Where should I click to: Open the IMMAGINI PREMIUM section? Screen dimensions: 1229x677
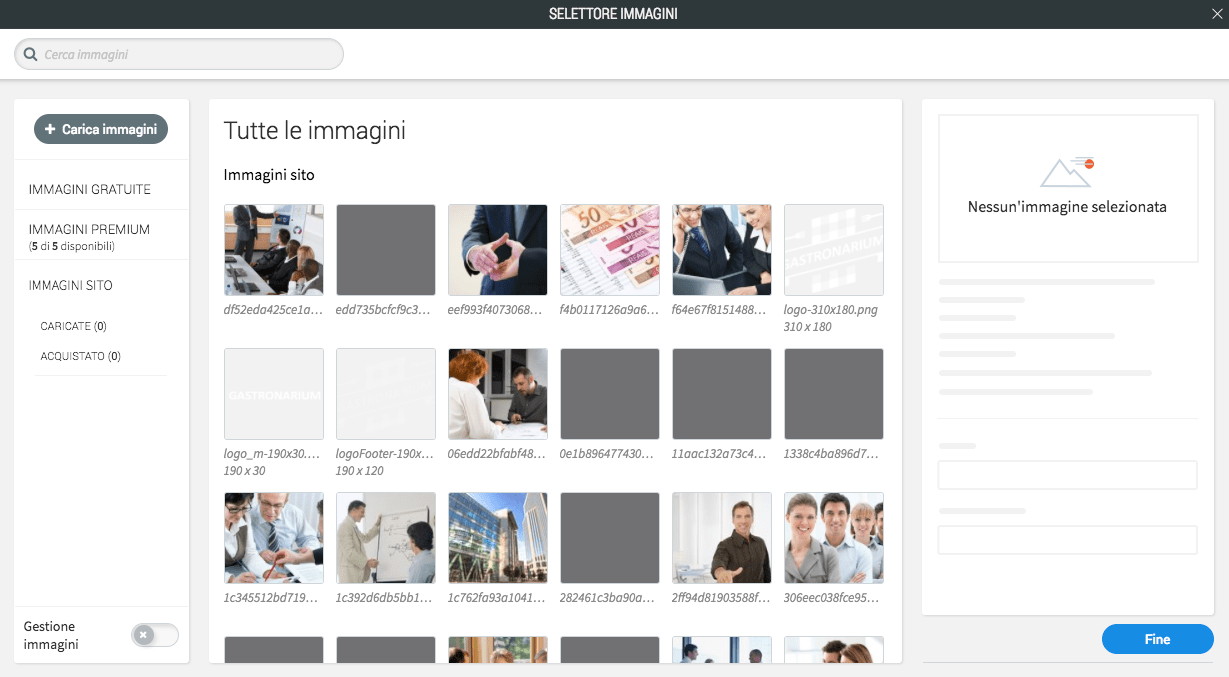(90, 229)
